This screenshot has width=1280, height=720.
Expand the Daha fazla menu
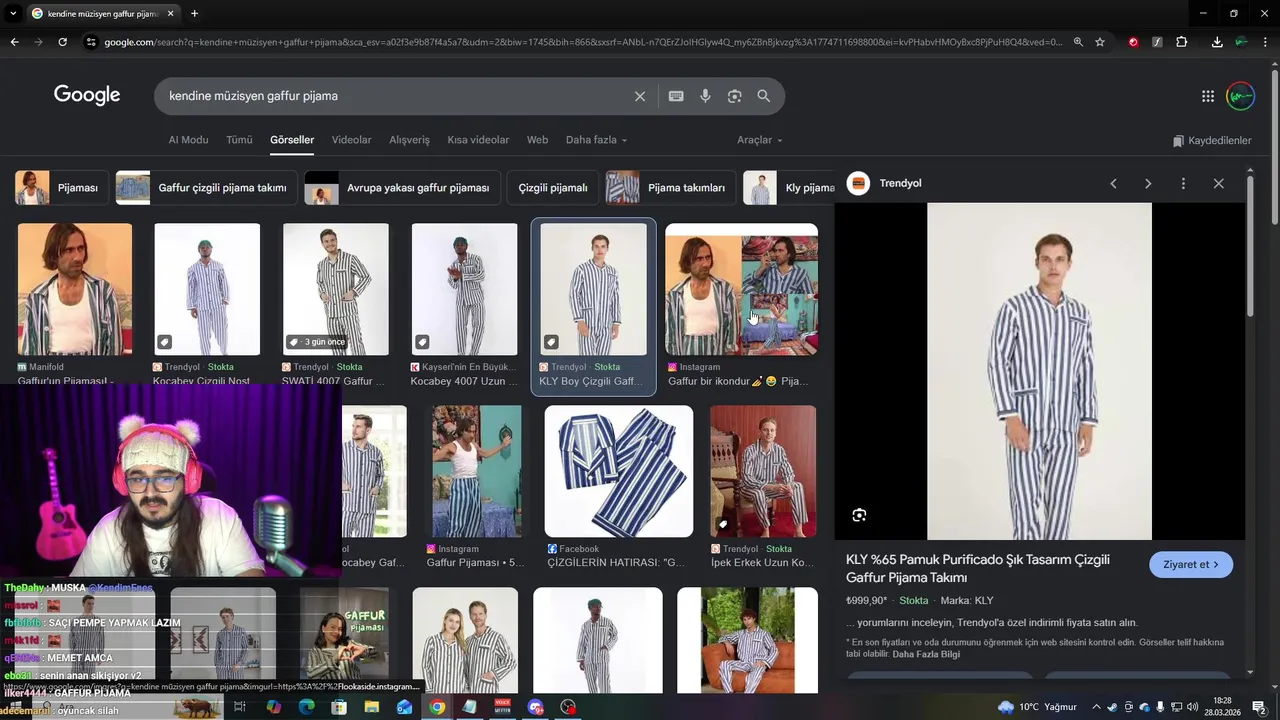[x=596, y=140]
